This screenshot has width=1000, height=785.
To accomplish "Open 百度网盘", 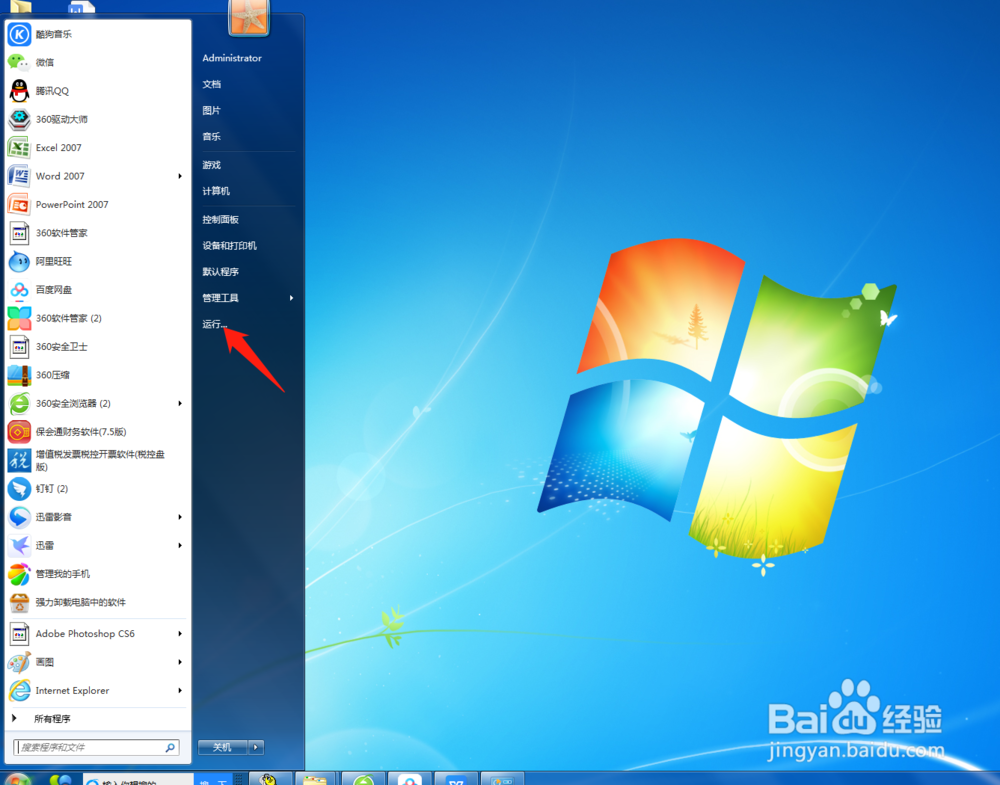I will [97, 290].
